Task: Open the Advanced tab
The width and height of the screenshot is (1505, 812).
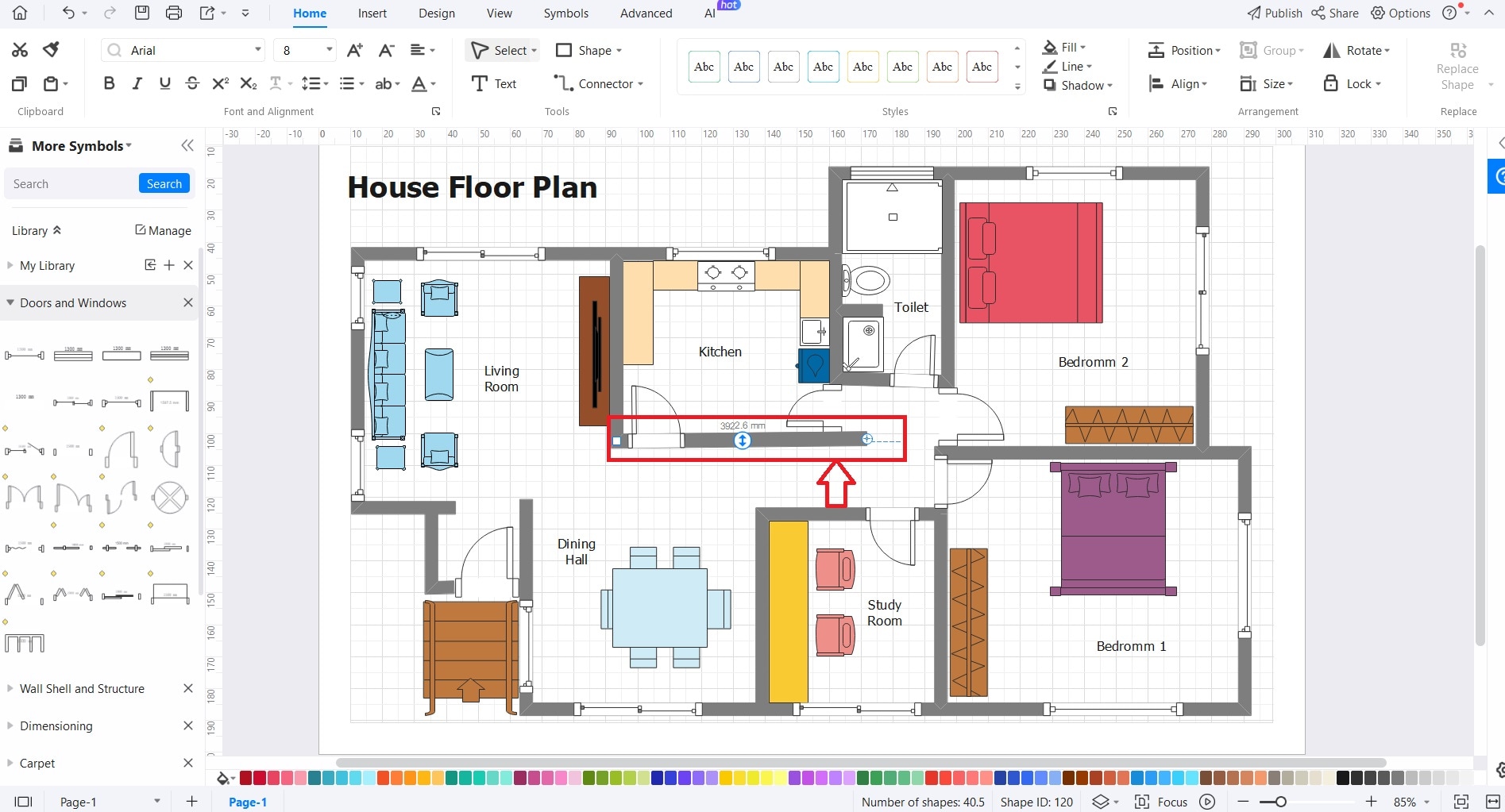Action: click(x=646, y=13)
